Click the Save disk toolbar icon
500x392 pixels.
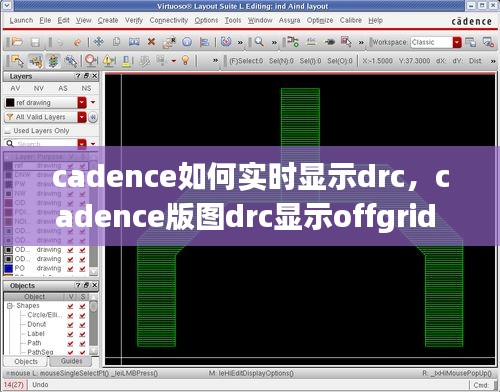click(35, 42)
